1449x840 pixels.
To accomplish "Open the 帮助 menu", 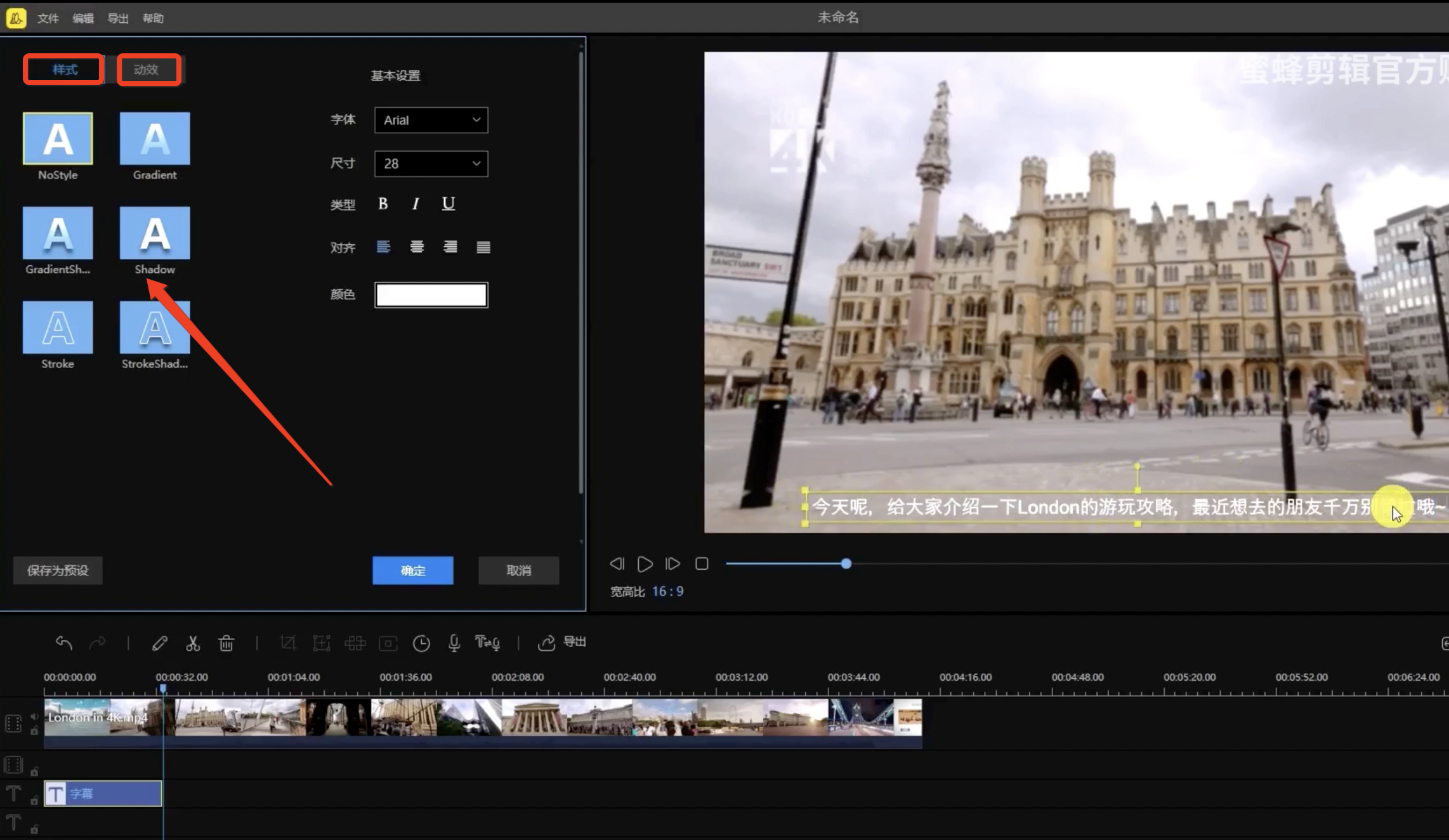I will pyautogui.click(x=153, y=18).
